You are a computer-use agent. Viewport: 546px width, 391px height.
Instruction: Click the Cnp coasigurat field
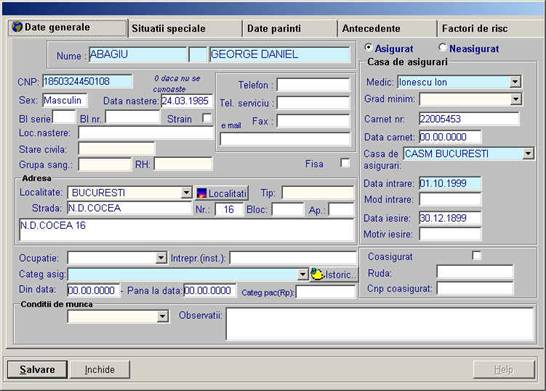pyautogui.click(x=475, y=289)
